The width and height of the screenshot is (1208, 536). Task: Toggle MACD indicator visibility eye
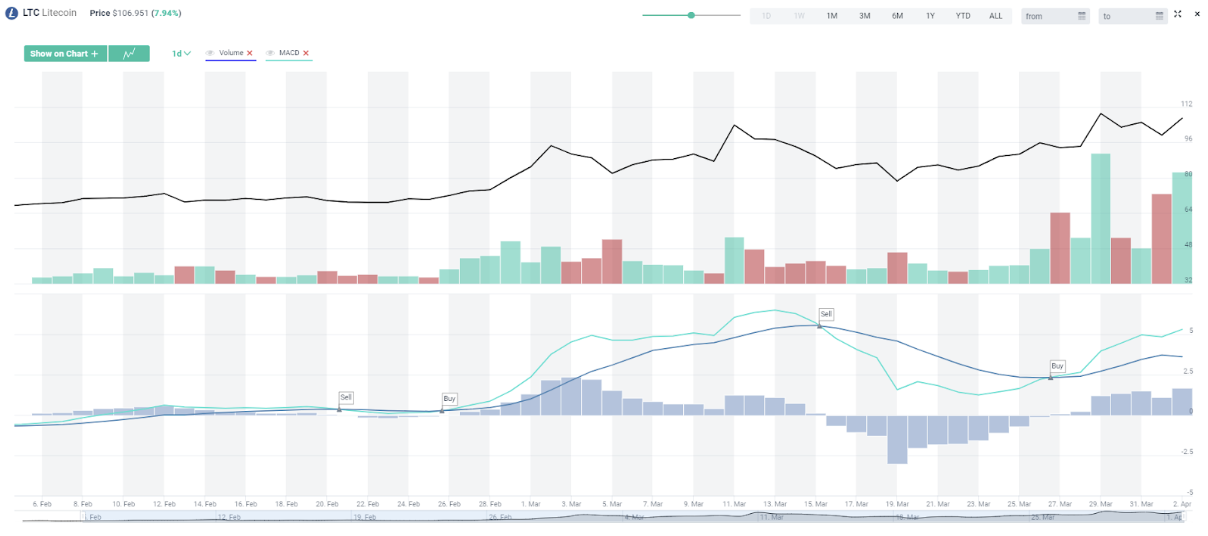pos(271,53)
